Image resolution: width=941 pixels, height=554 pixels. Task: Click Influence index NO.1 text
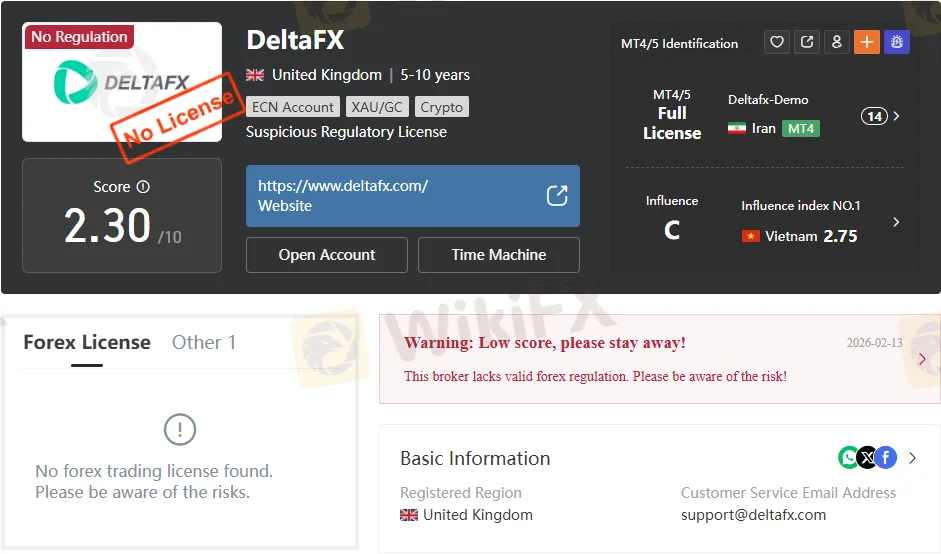click(x=801, y=205)
